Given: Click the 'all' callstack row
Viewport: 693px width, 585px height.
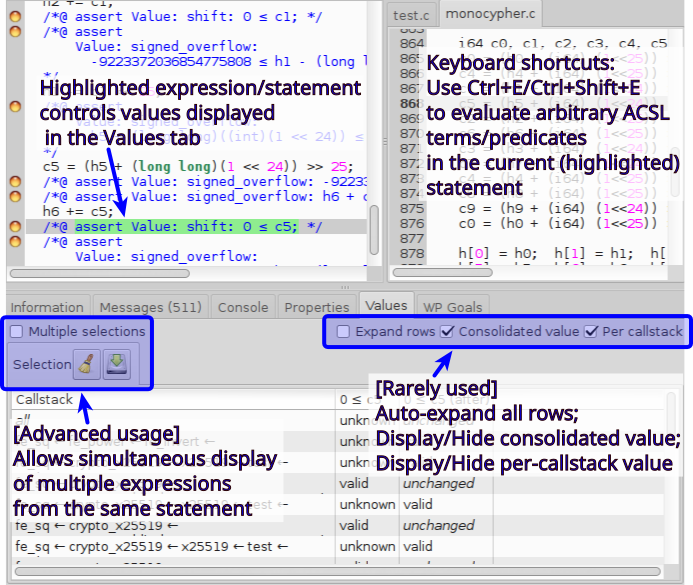Looking at the screenshot, I should pyautogui.click(x=173, y=420).
